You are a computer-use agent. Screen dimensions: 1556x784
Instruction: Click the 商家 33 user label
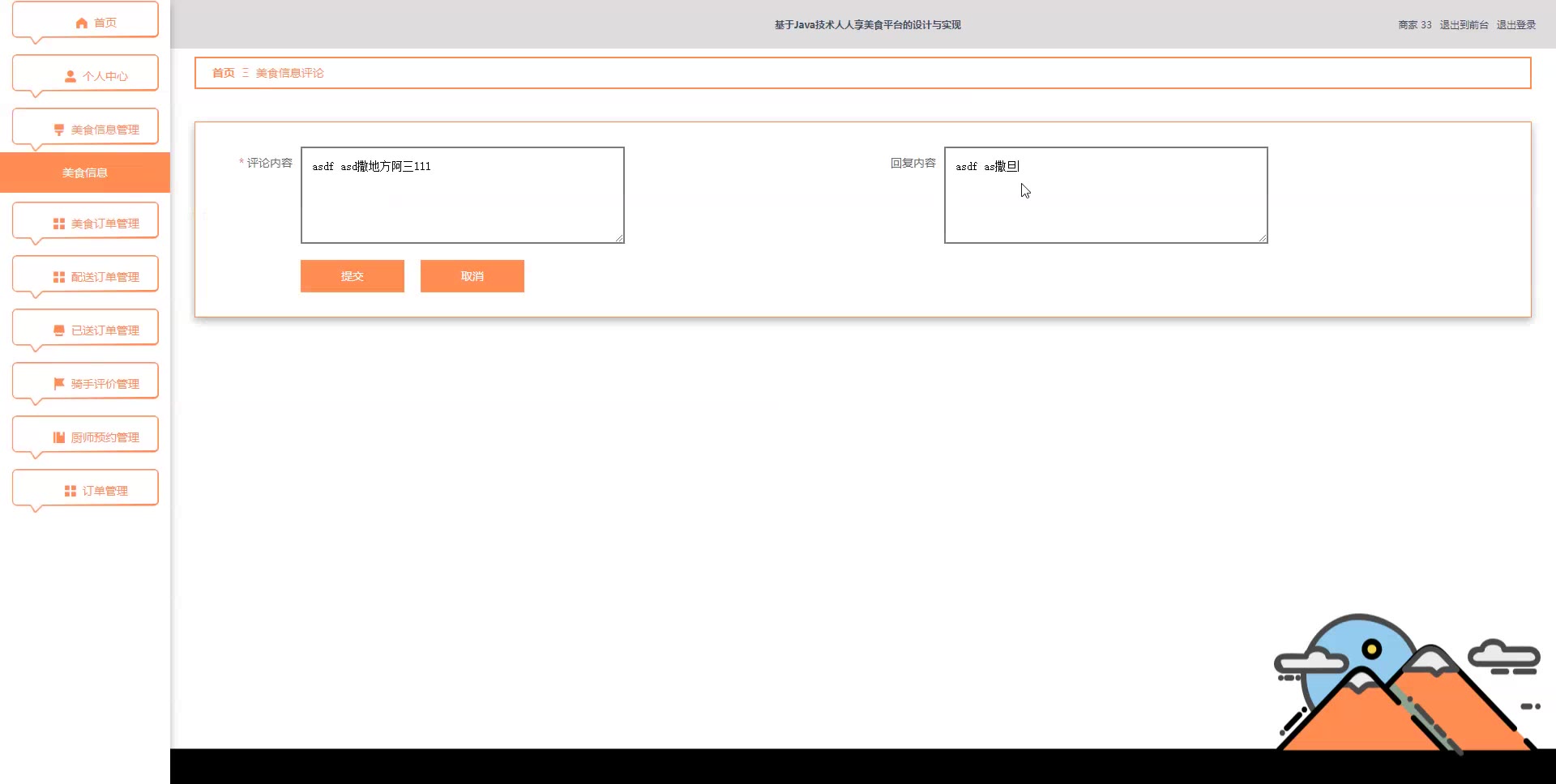coord(1415,25)
